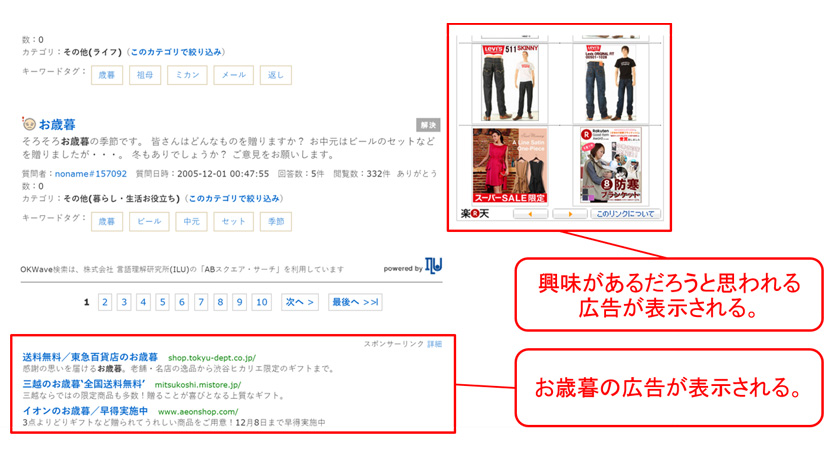Go to results page 8
The image size is (830, 460).
click(220, 302)
